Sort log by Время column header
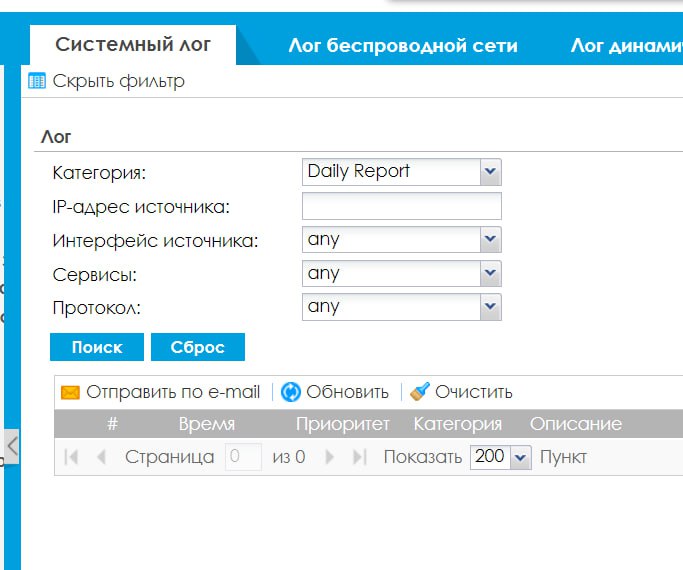The image size is (683, 570). [x=206, y=423]
